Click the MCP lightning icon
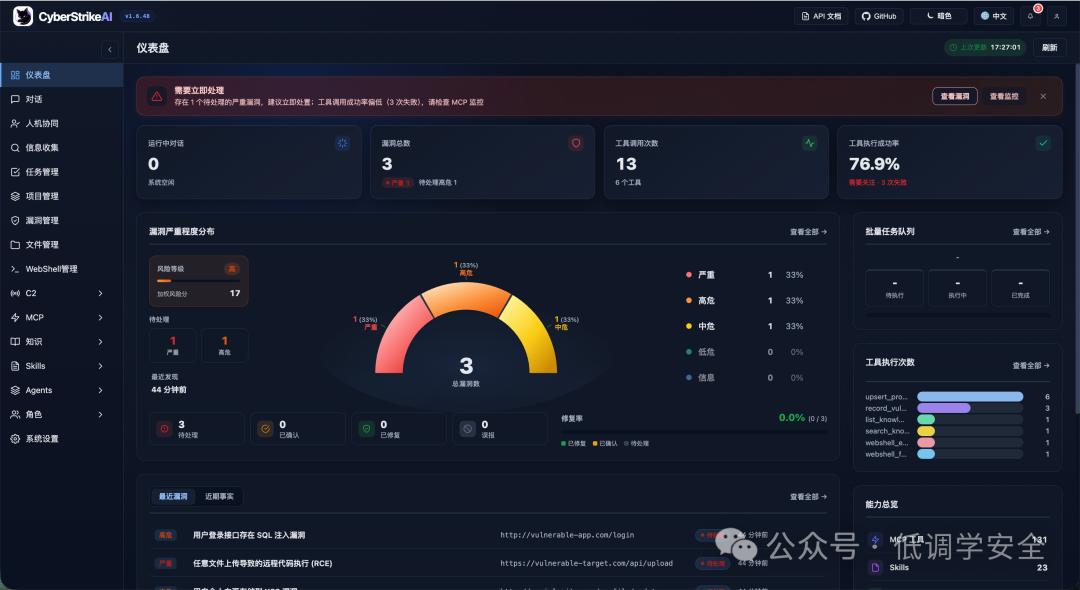The image size is (1080, 590). [x=15, y=317]
